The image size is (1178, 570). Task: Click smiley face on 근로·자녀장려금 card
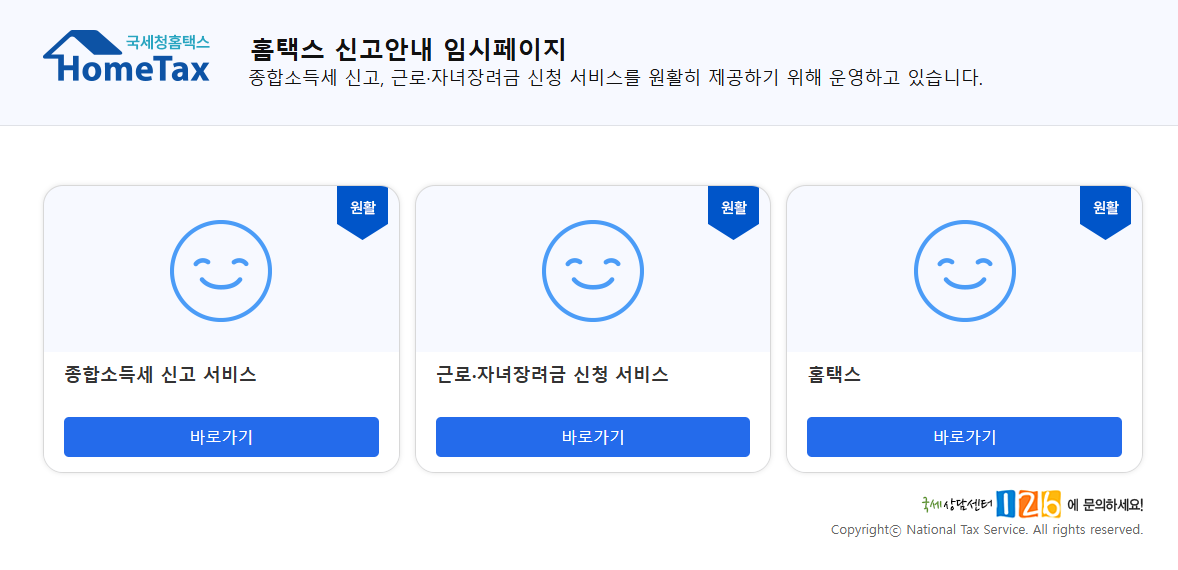point(593,271)
